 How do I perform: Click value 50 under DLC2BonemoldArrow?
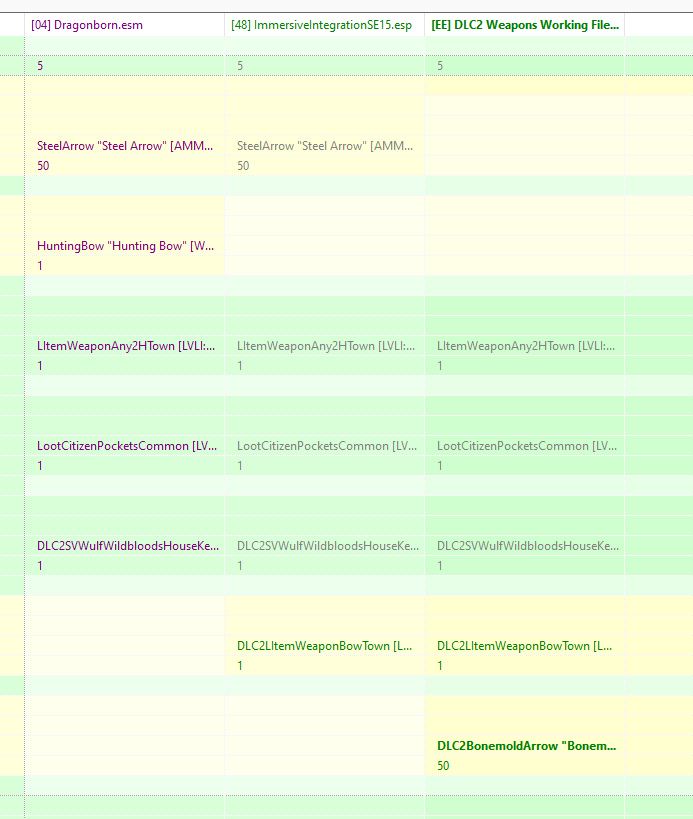click(443, 766)
